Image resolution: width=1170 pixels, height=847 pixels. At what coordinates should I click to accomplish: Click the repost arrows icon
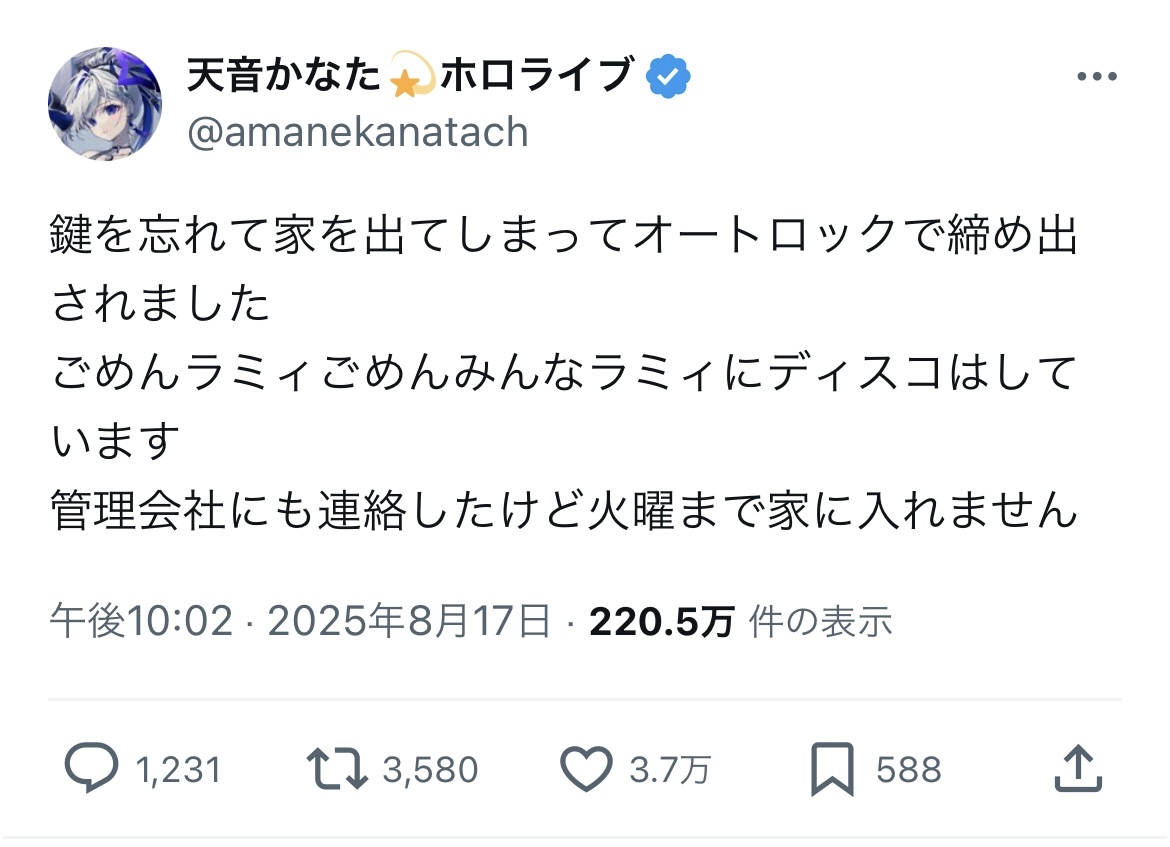click(337, 769)
